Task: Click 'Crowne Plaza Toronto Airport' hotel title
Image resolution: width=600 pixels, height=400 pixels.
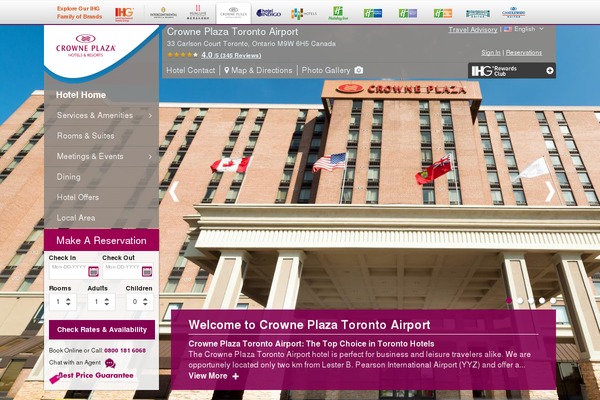Action: (232, 32)
